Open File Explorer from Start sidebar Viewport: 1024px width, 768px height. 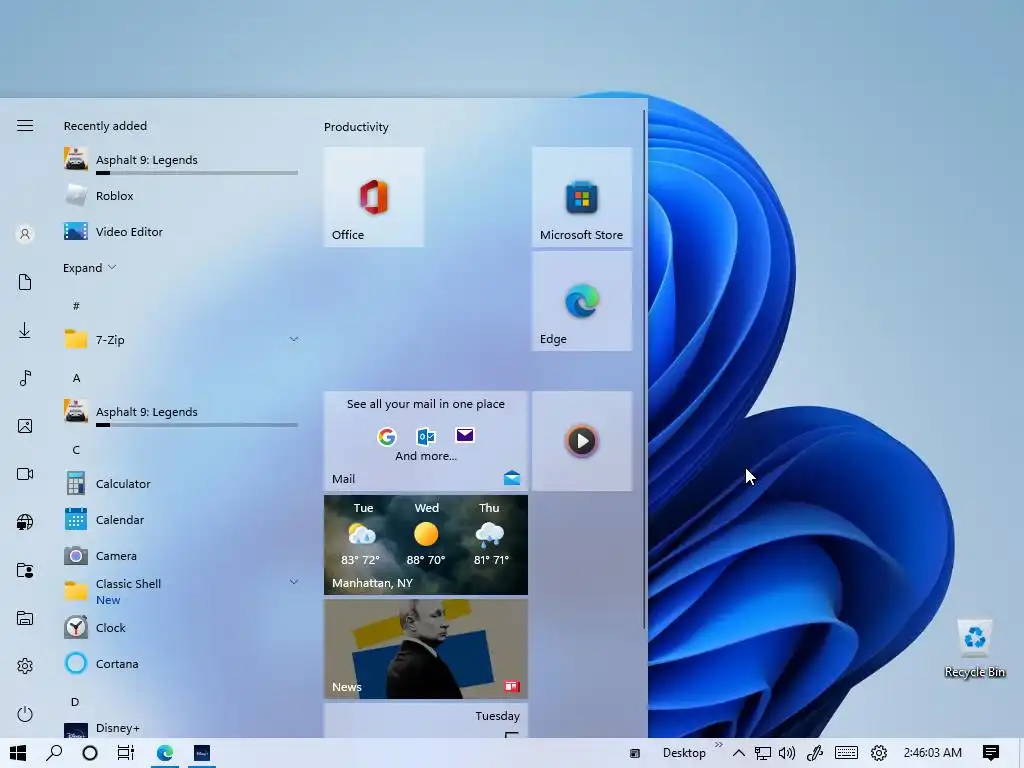(25, 618)
